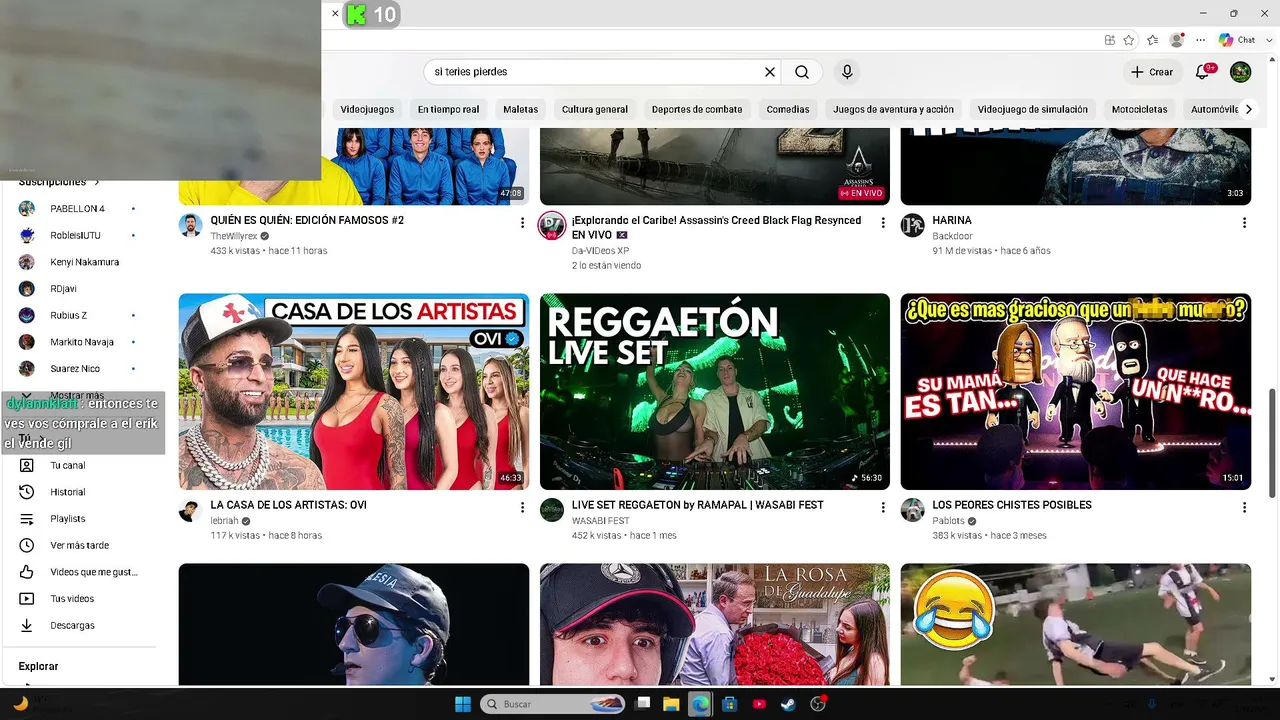Open the Explorar section heading
The image size is (1280, 720).
click(x=38, y=666)
